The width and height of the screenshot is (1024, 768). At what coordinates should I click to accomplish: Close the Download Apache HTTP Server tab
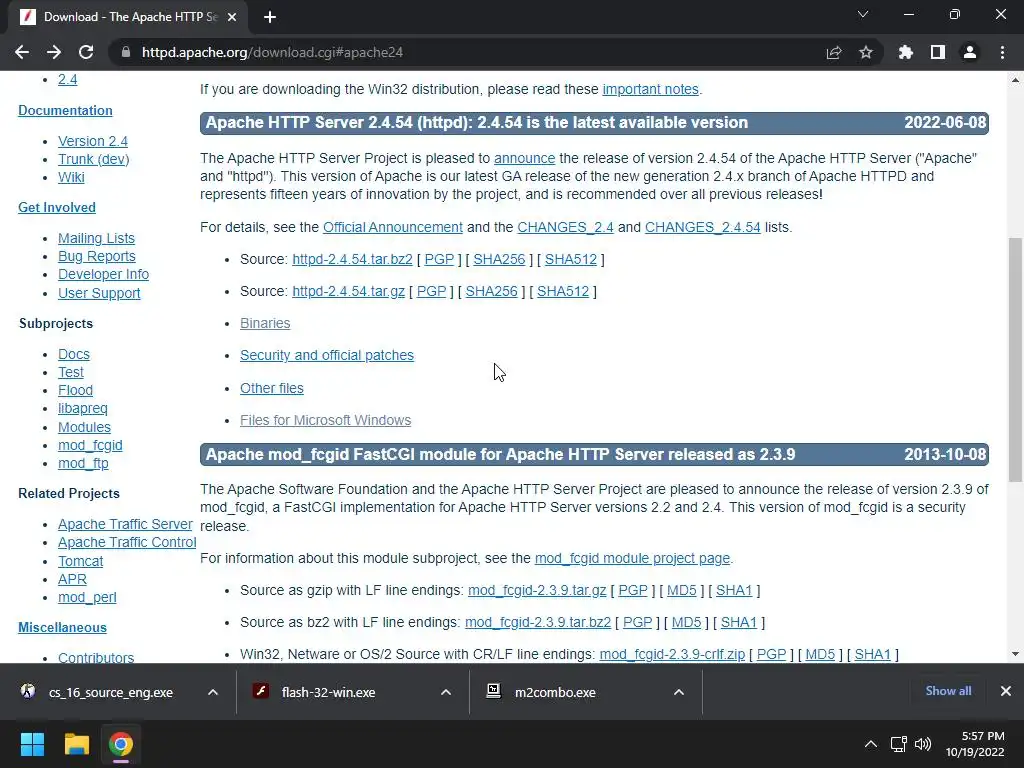click(x=232, y=17)
